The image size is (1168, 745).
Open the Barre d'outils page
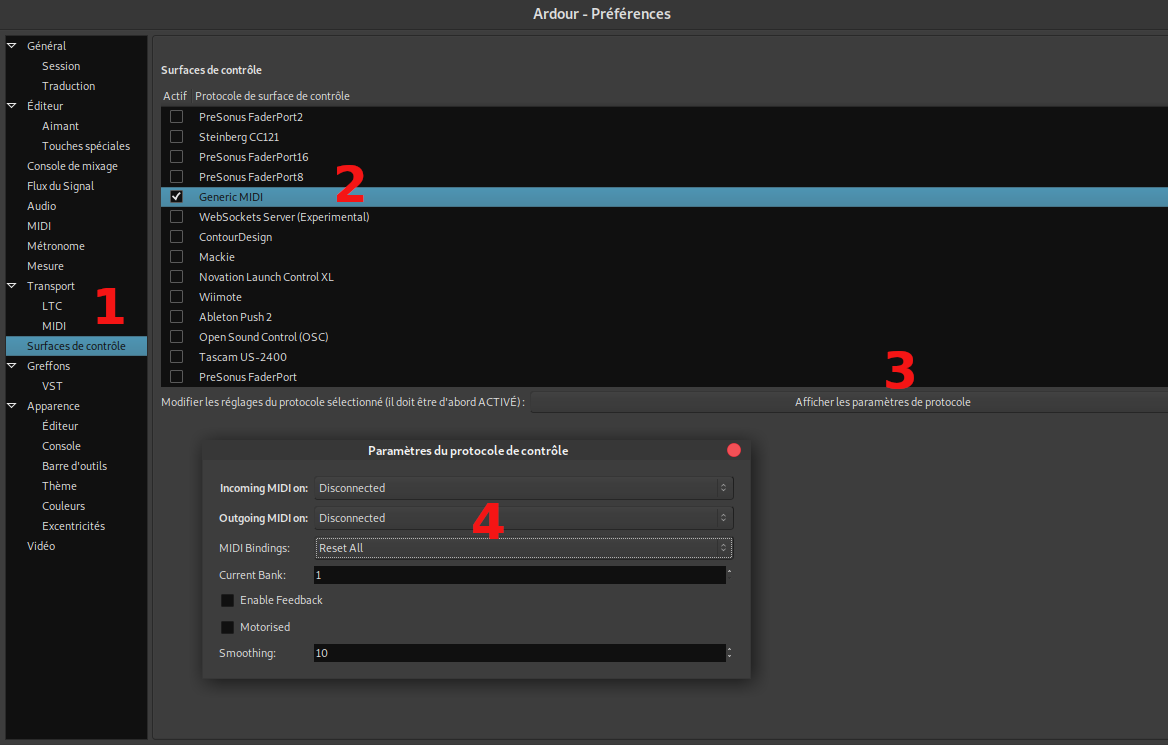coord(74,466)
